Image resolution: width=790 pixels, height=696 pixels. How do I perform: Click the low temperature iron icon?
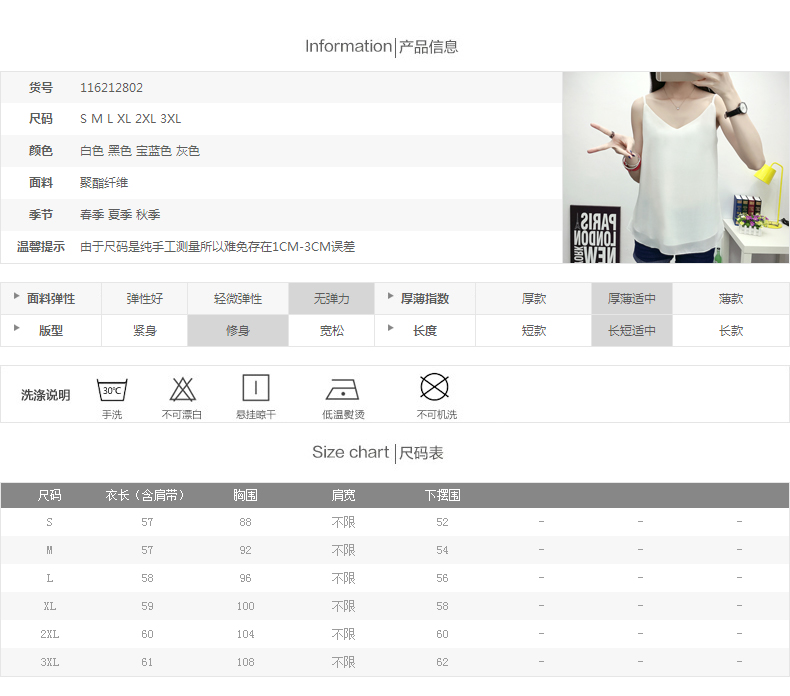tap(342, 389)
